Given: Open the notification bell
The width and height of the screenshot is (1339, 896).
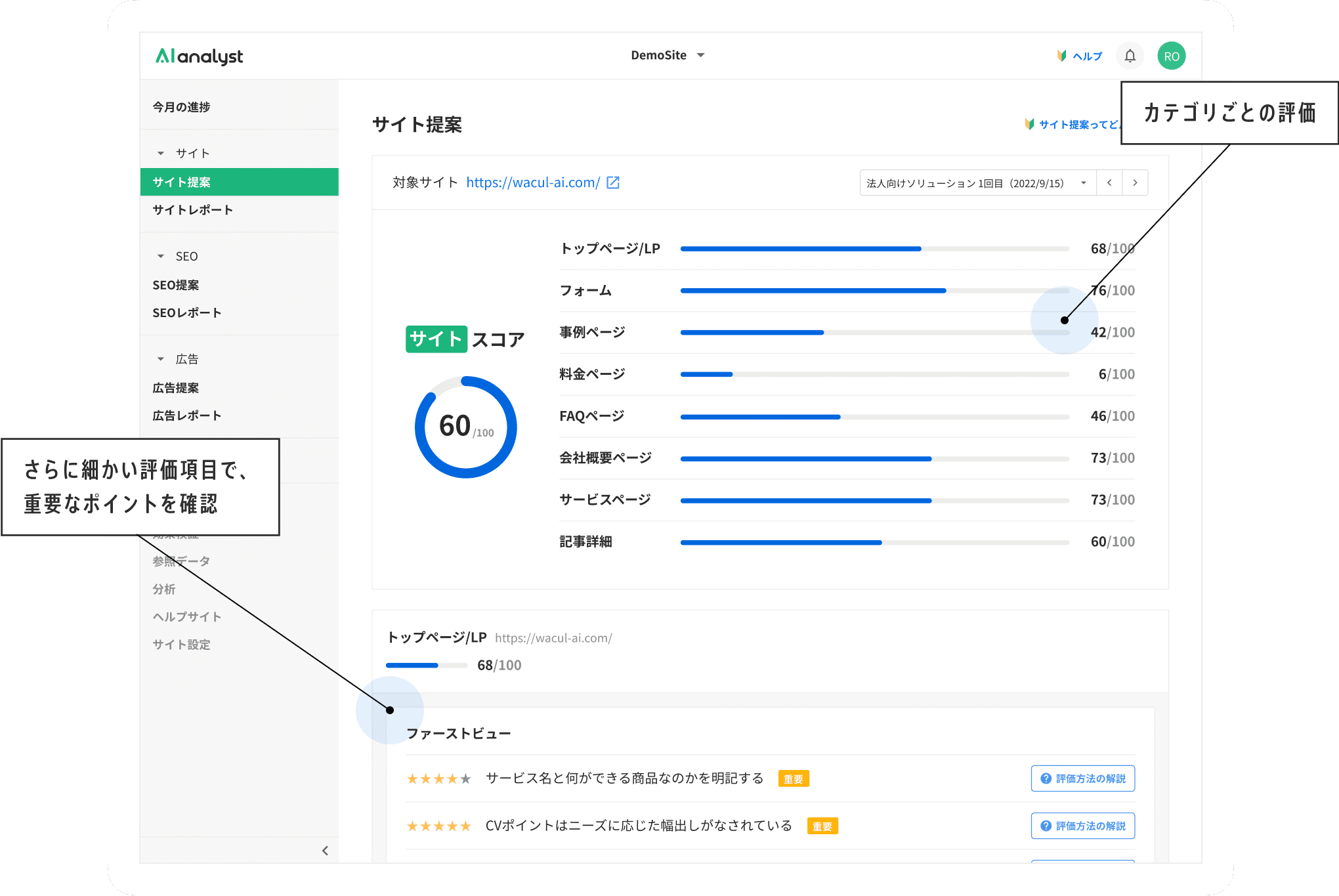Looking at the screenshot, I should click(1130, 56).
